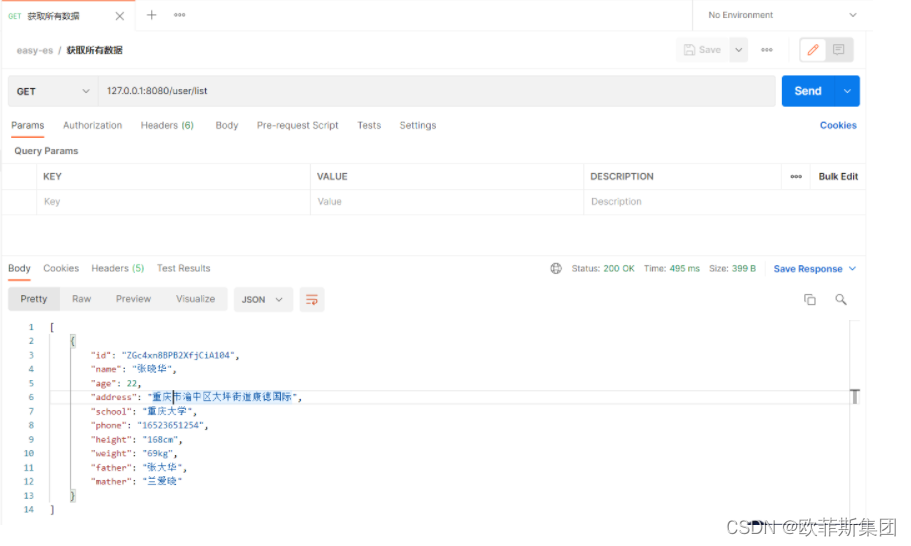Expand the Save options arrow
The image size is (911, 546).
click(x=738, y=50)
